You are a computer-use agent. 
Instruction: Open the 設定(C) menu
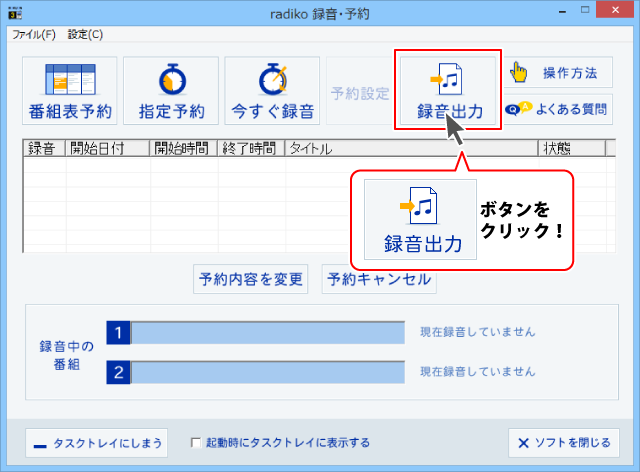(x=85, y=35)
